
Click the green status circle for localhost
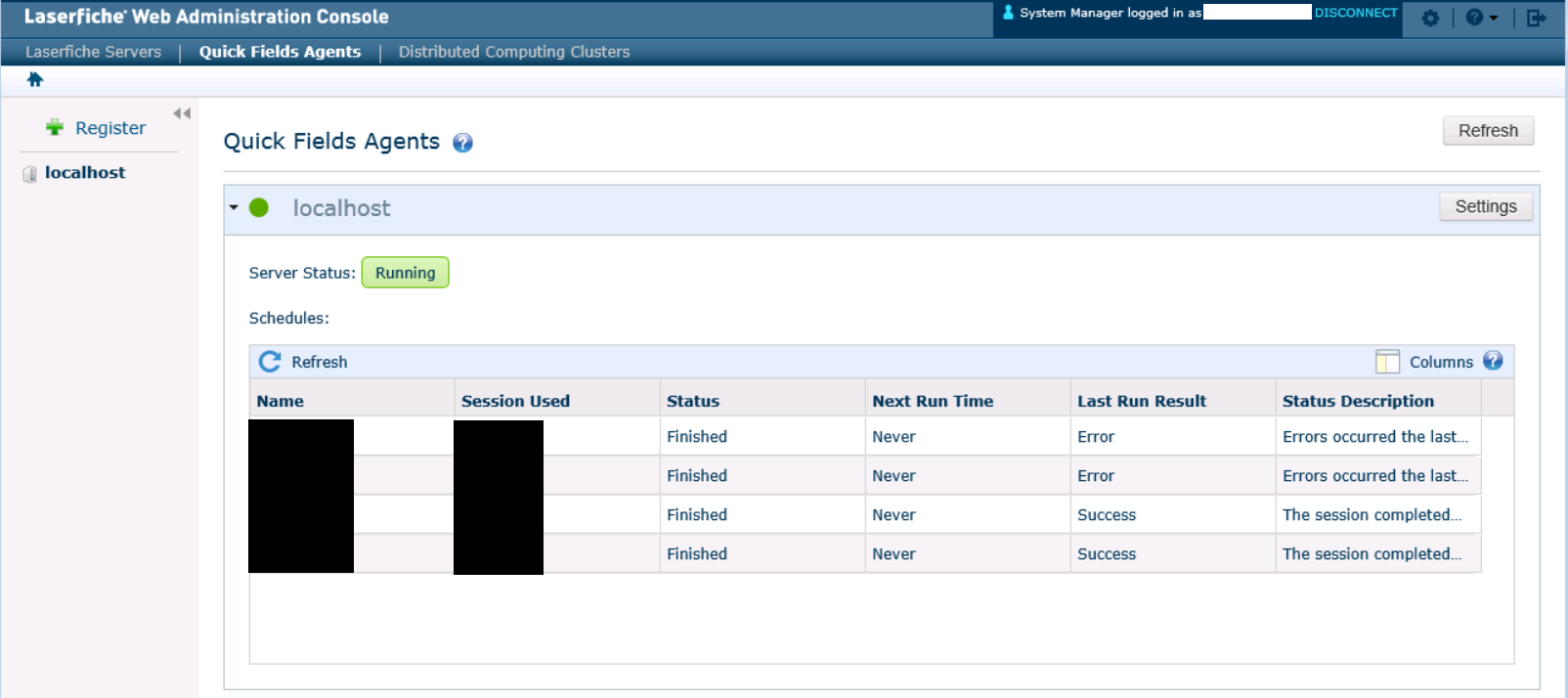click(x=259, y=207)
